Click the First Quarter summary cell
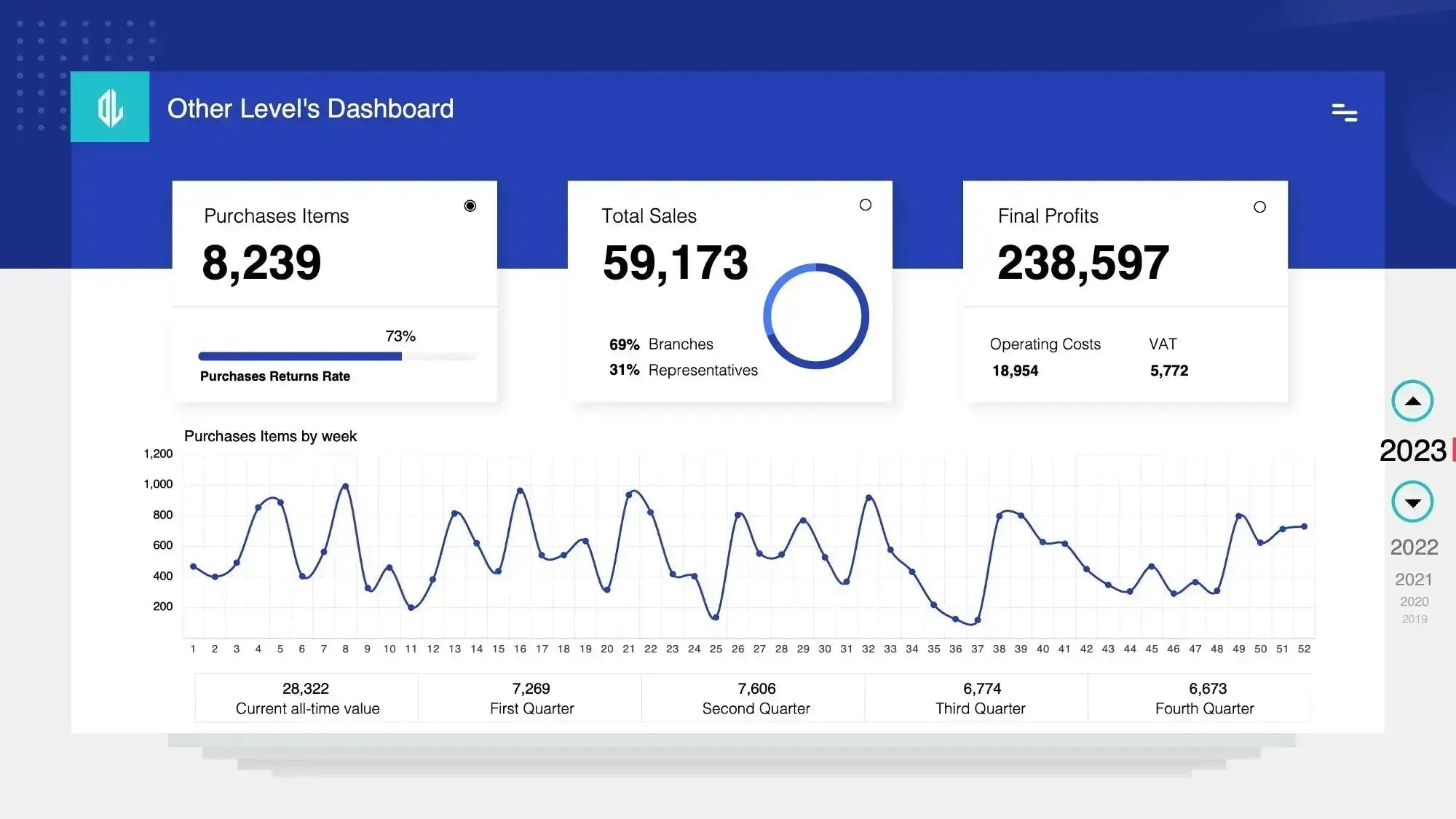The image size is (1456, 819). tap(532, 697)
